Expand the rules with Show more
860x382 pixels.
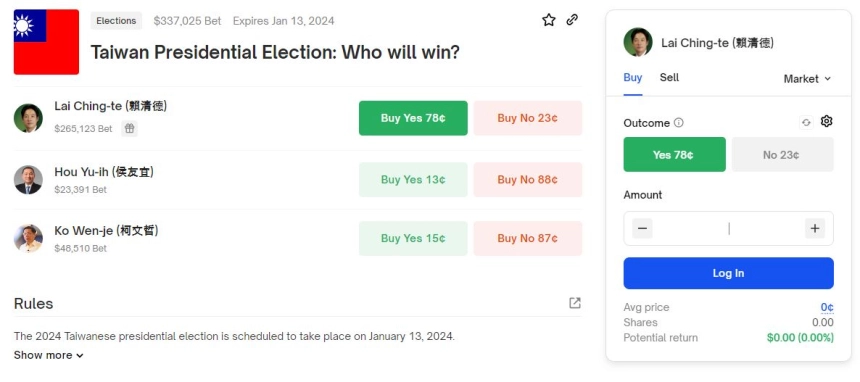49,355
